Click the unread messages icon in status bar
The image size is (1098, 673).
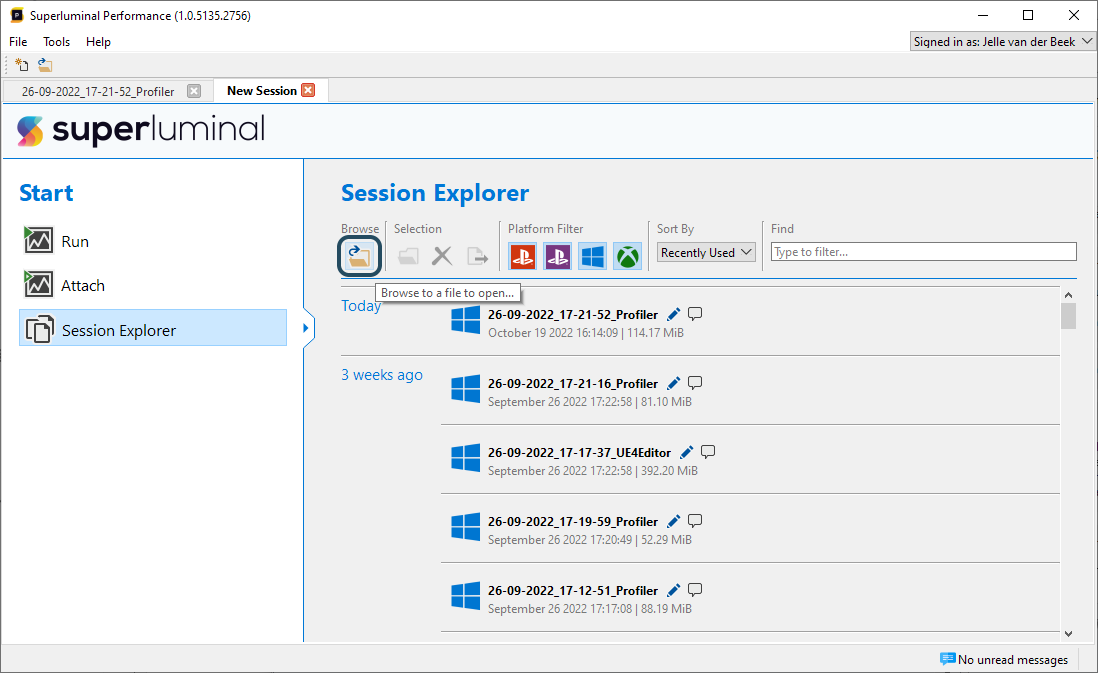(947, 659)
